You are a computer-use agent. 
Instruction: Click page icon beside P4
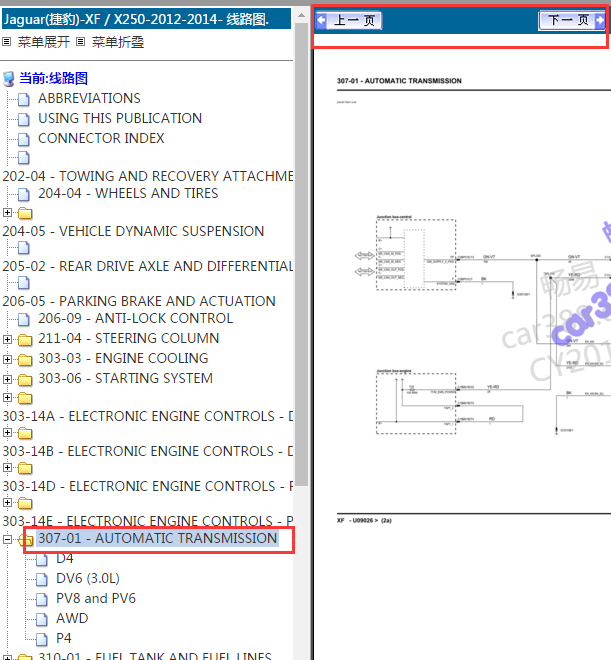(42, 639)
